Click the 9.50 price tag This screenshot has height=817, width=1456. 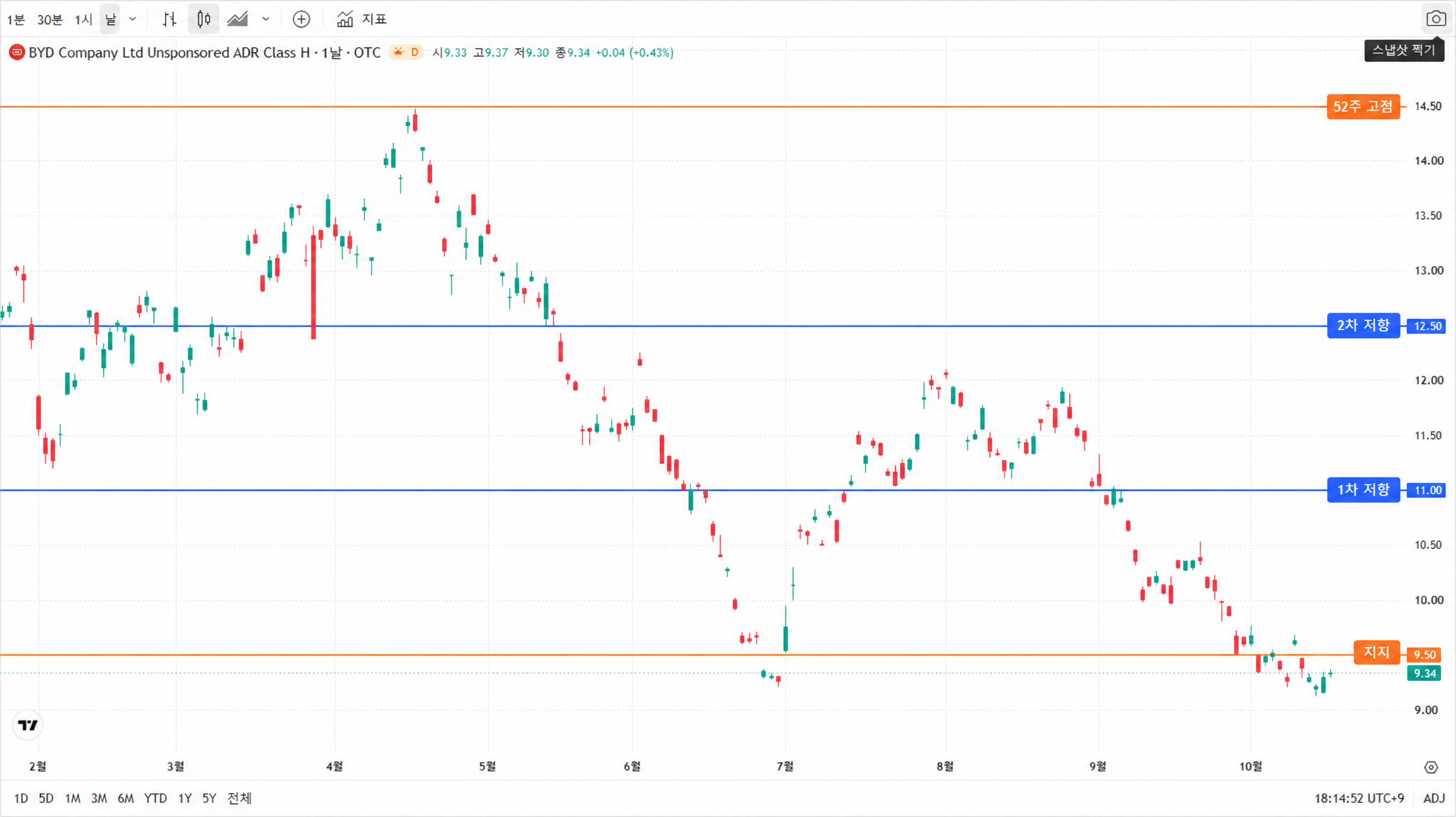click(x=1425, y=655)
